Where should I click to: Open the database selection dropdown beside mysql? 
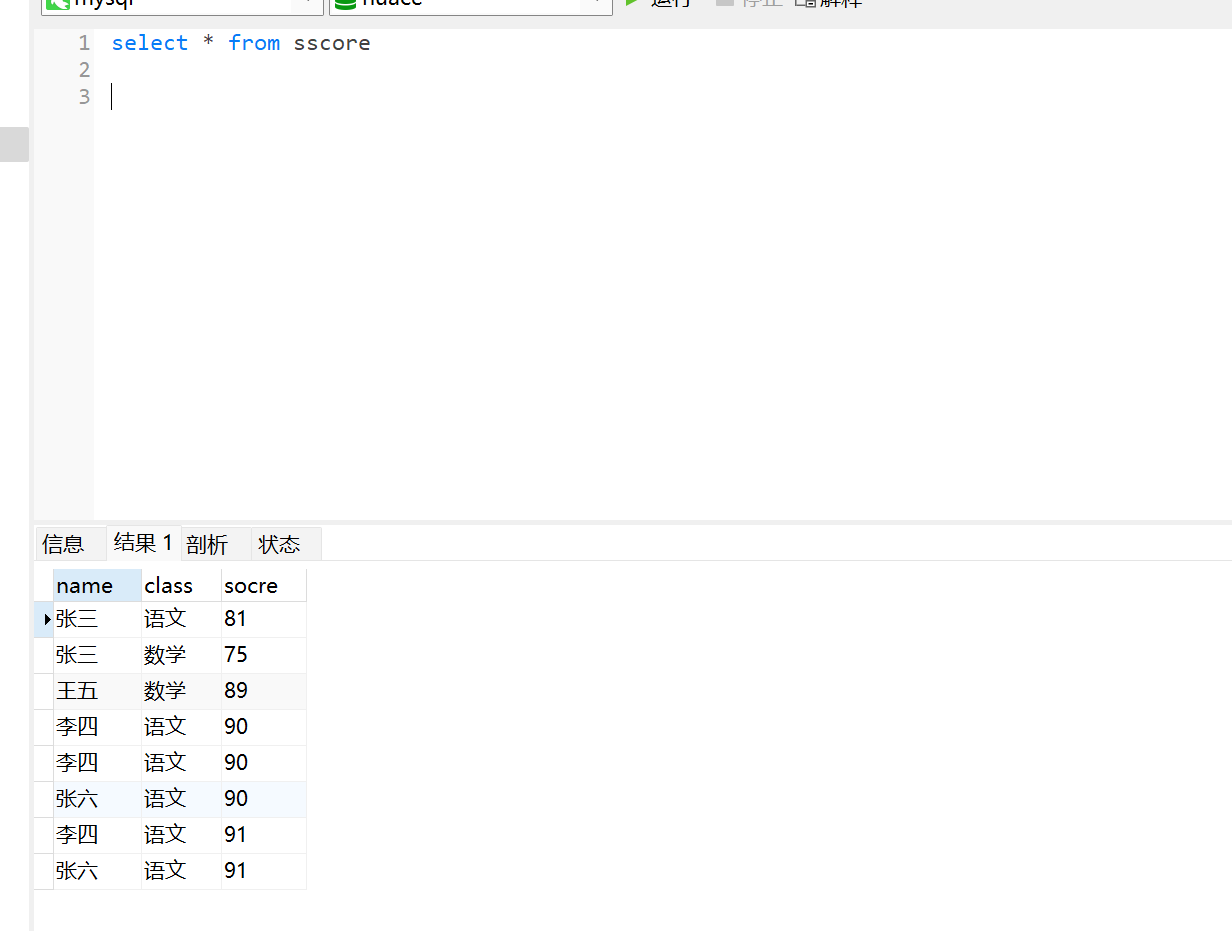470,4
